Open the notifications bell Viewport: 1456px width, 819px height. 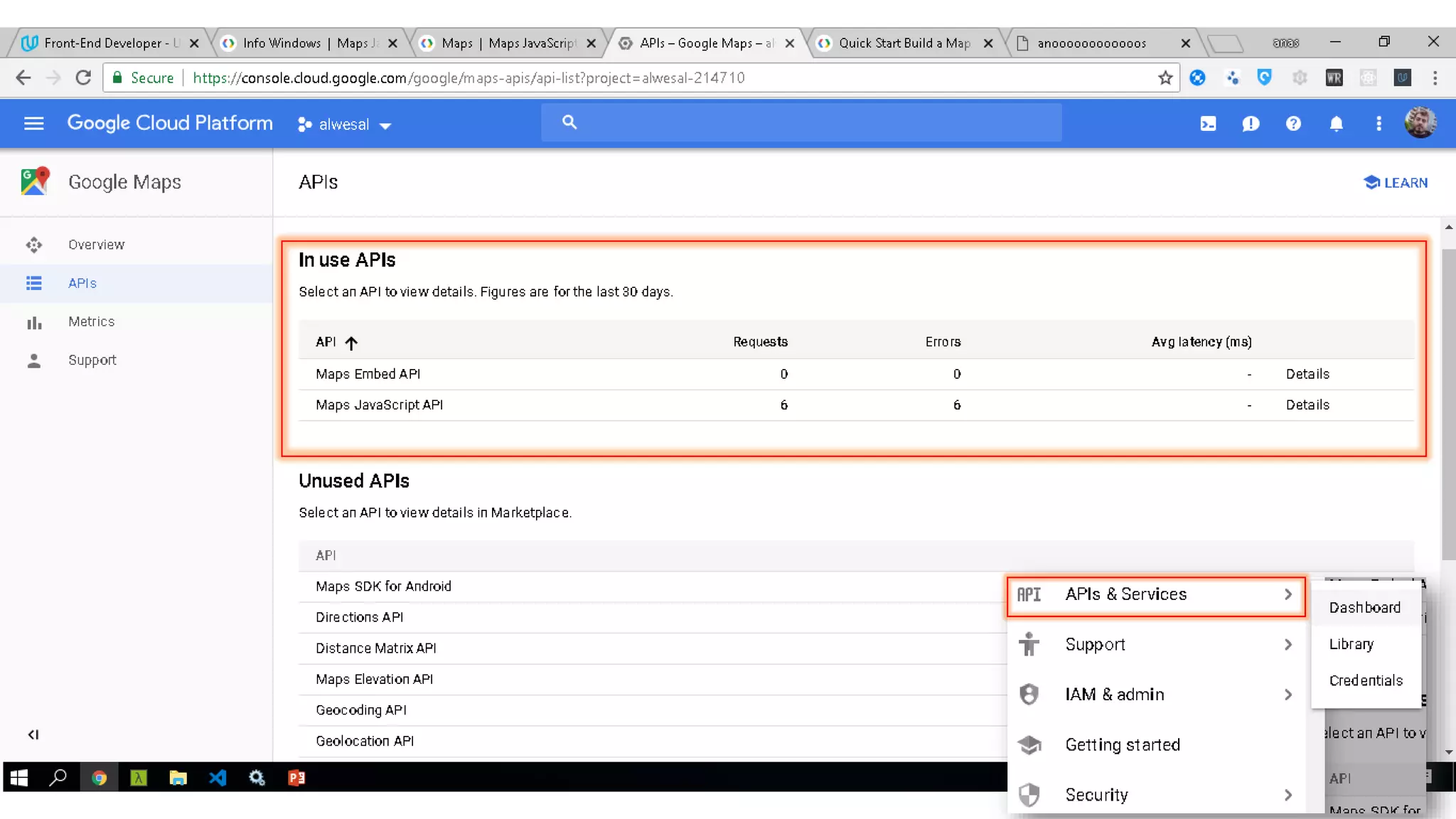click(x=1336, y=124)
